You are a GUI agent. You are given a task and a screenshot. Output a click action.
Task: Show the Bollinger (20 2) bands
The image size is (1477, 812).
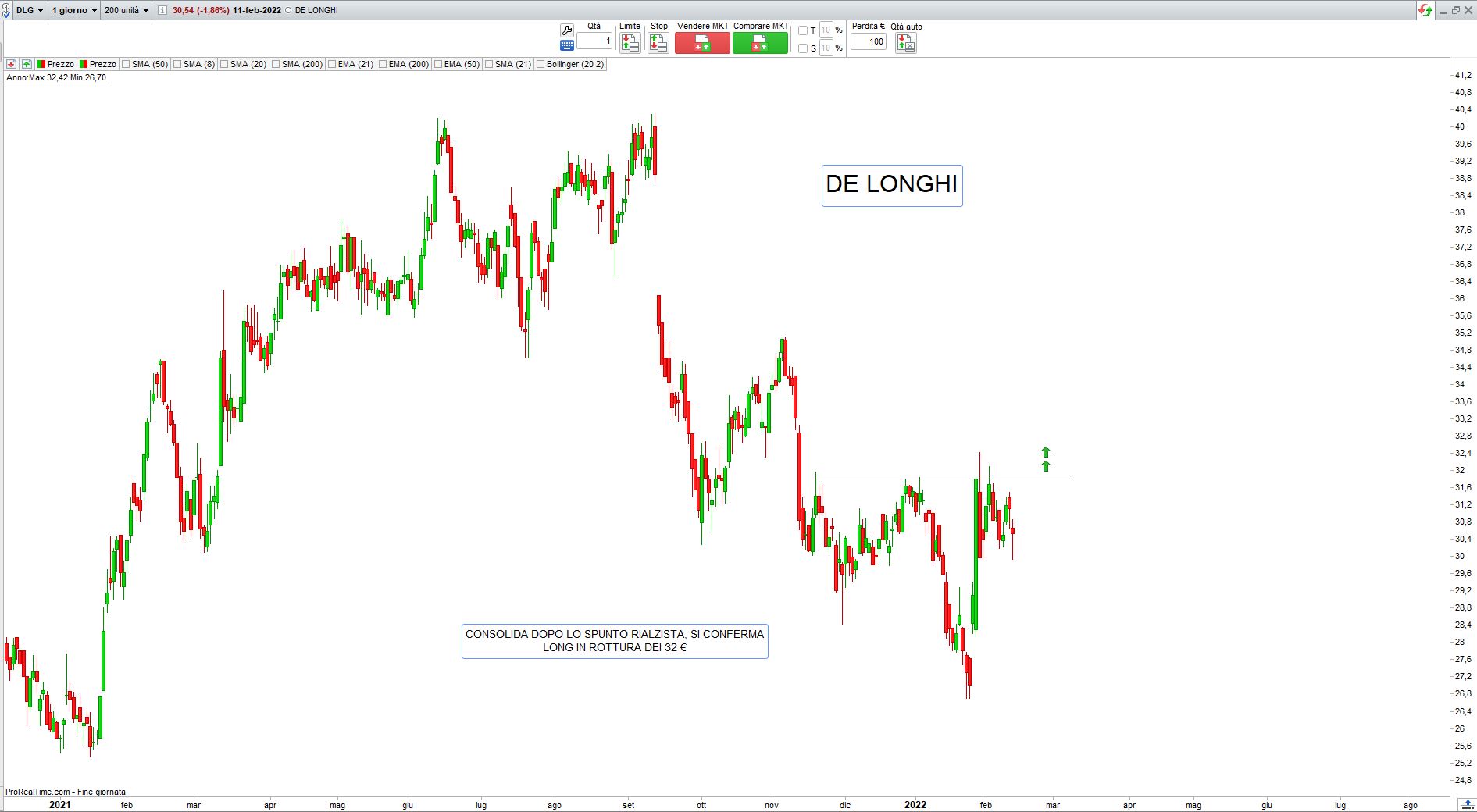(540, 64)
